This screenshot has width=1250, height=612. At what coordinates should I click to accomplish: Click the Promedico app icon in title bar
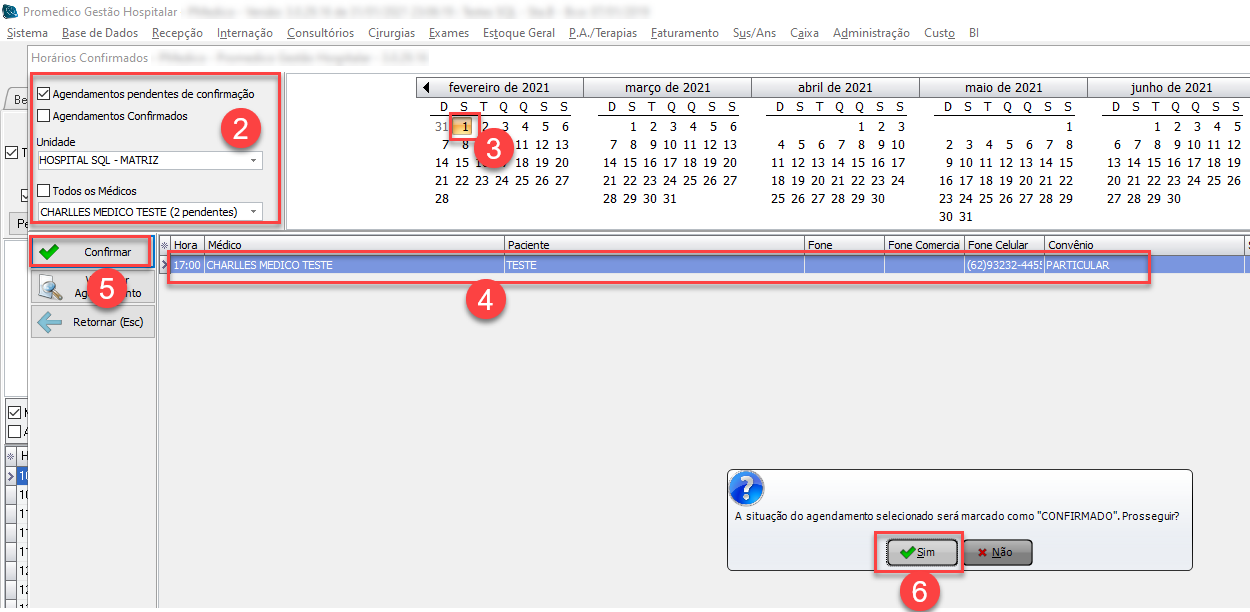(11, 12)
